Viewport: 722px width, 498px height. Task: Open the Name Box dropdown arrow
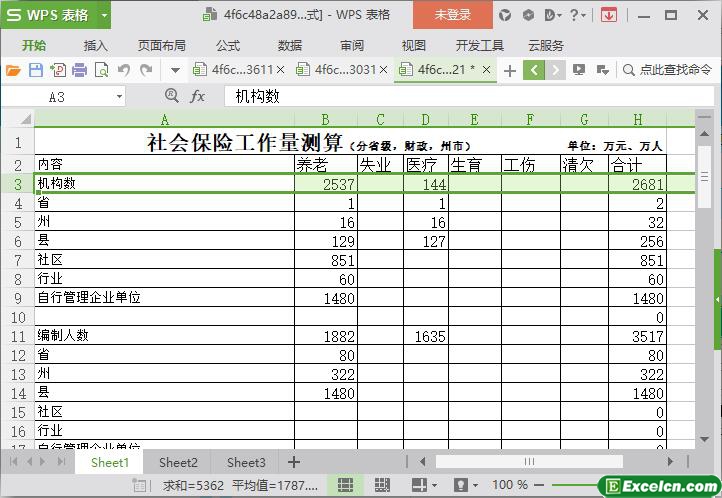click(x=120, y=96)
